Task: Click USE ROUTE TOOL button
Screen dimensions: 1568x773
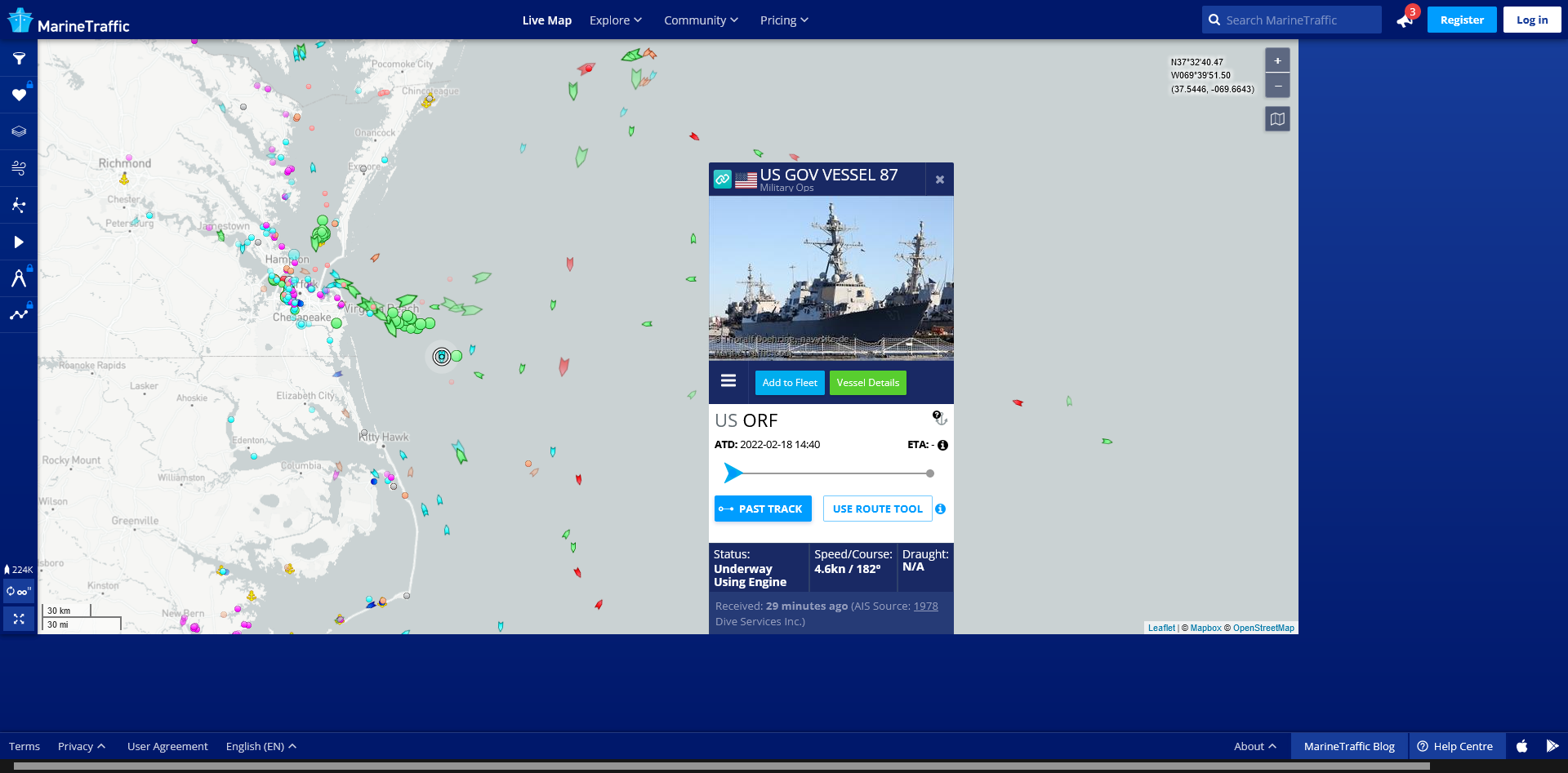Action: (x=878, y=509)
